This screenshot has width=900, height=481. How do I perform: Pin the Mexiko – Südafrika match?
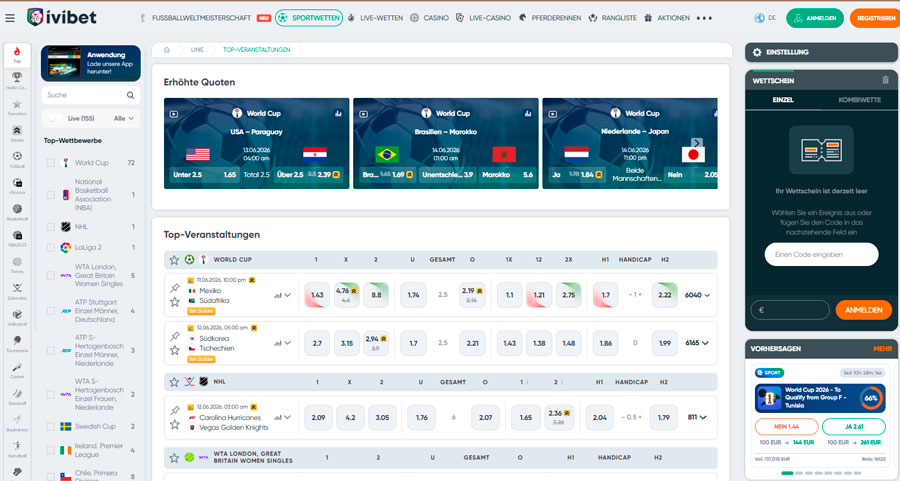(174, 288)
